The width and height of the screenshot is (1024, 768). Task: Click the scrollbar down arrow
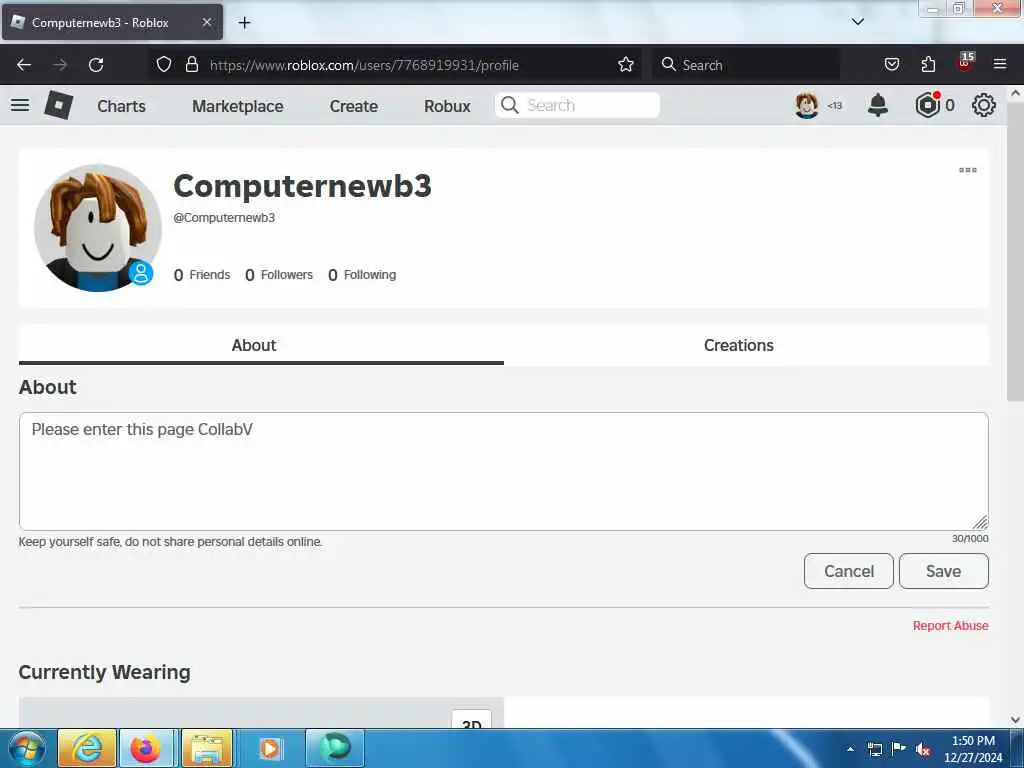pyautogui.click(x=1016, y=720)
